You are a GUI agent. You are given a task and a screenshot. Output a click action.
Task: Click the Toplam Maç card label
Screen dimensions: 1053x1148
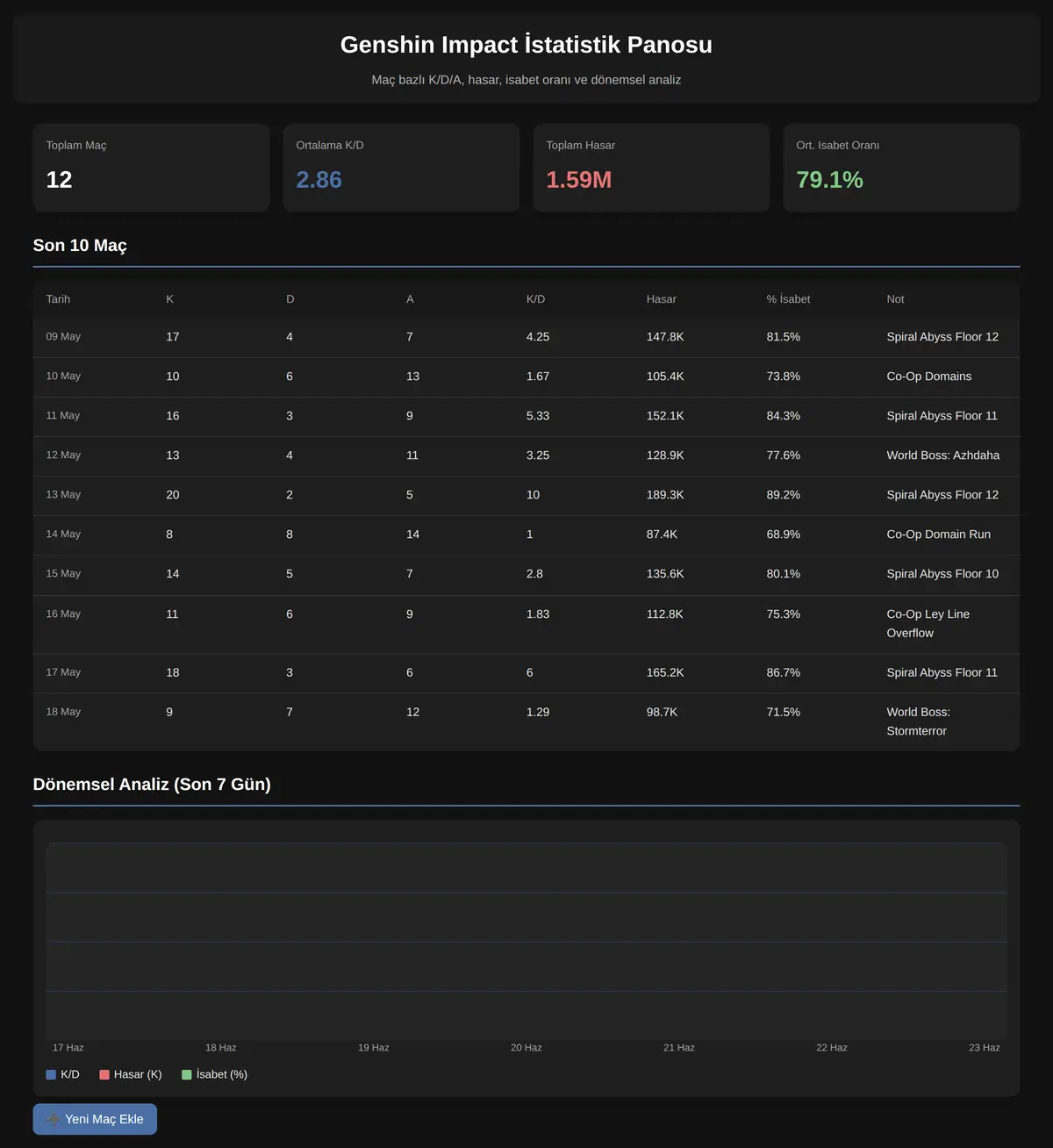pyautogui.click(x=76, y=145)
